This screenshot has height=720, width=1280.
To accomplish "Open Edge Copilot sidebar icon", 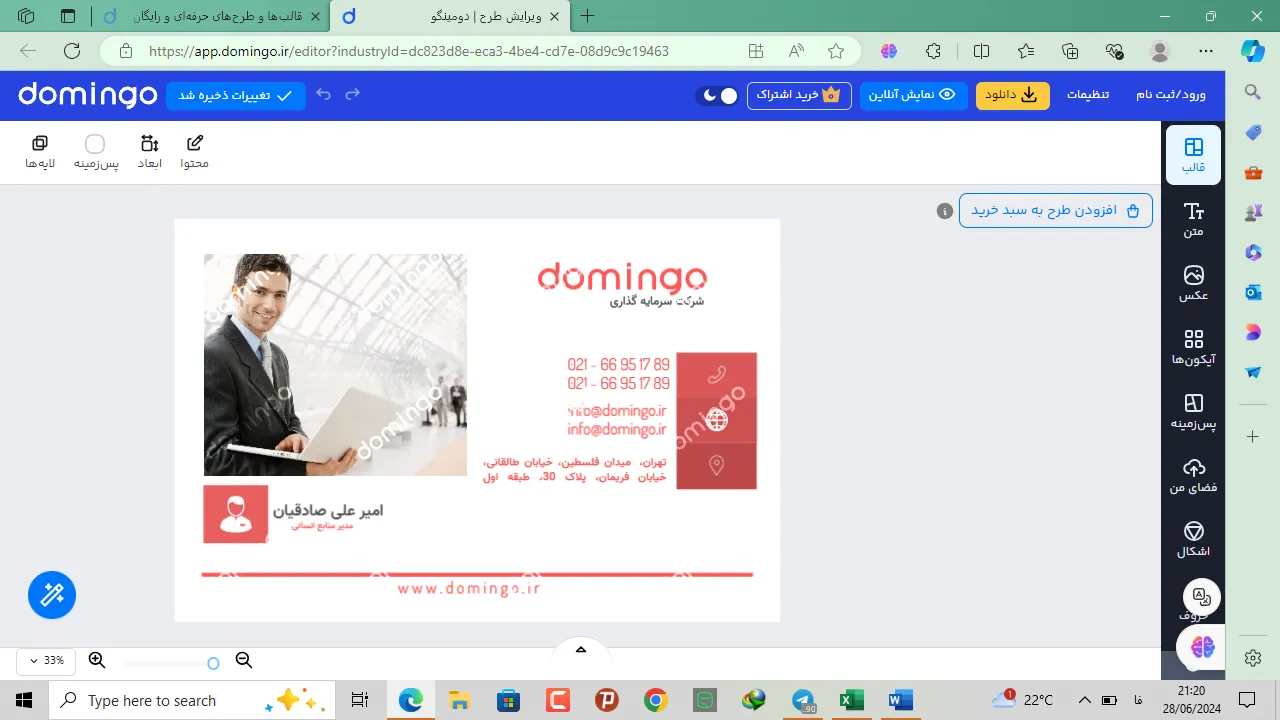I will [1252, 51].
